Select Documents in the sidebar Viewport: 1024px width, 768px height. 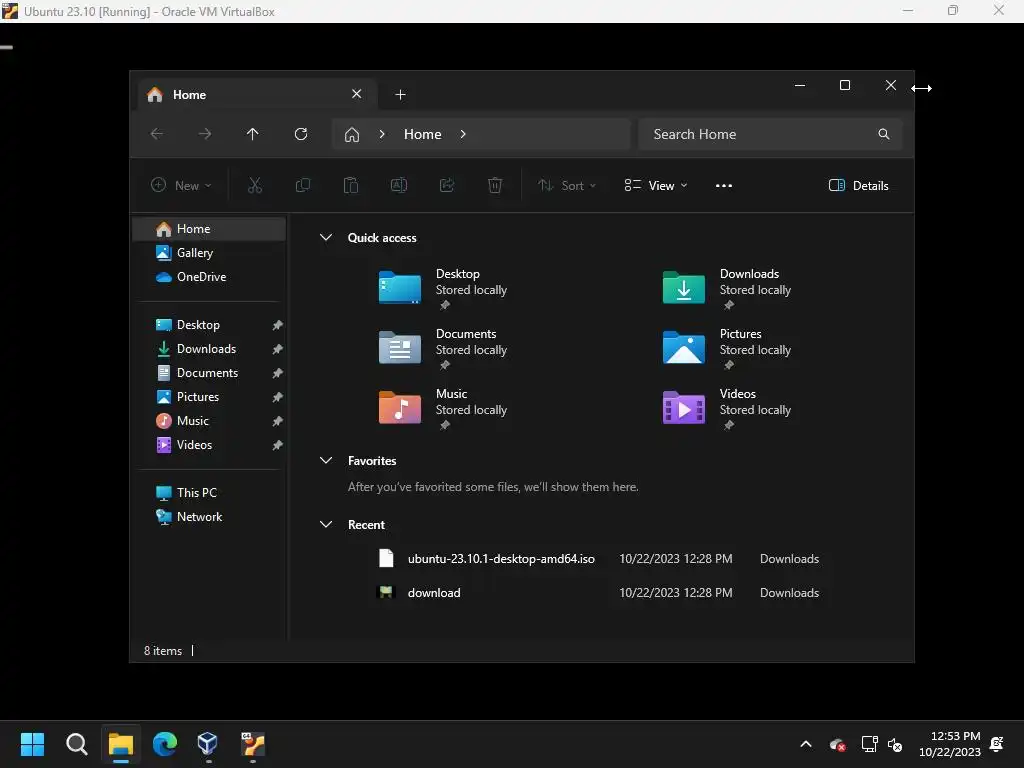tap(207, 373)
